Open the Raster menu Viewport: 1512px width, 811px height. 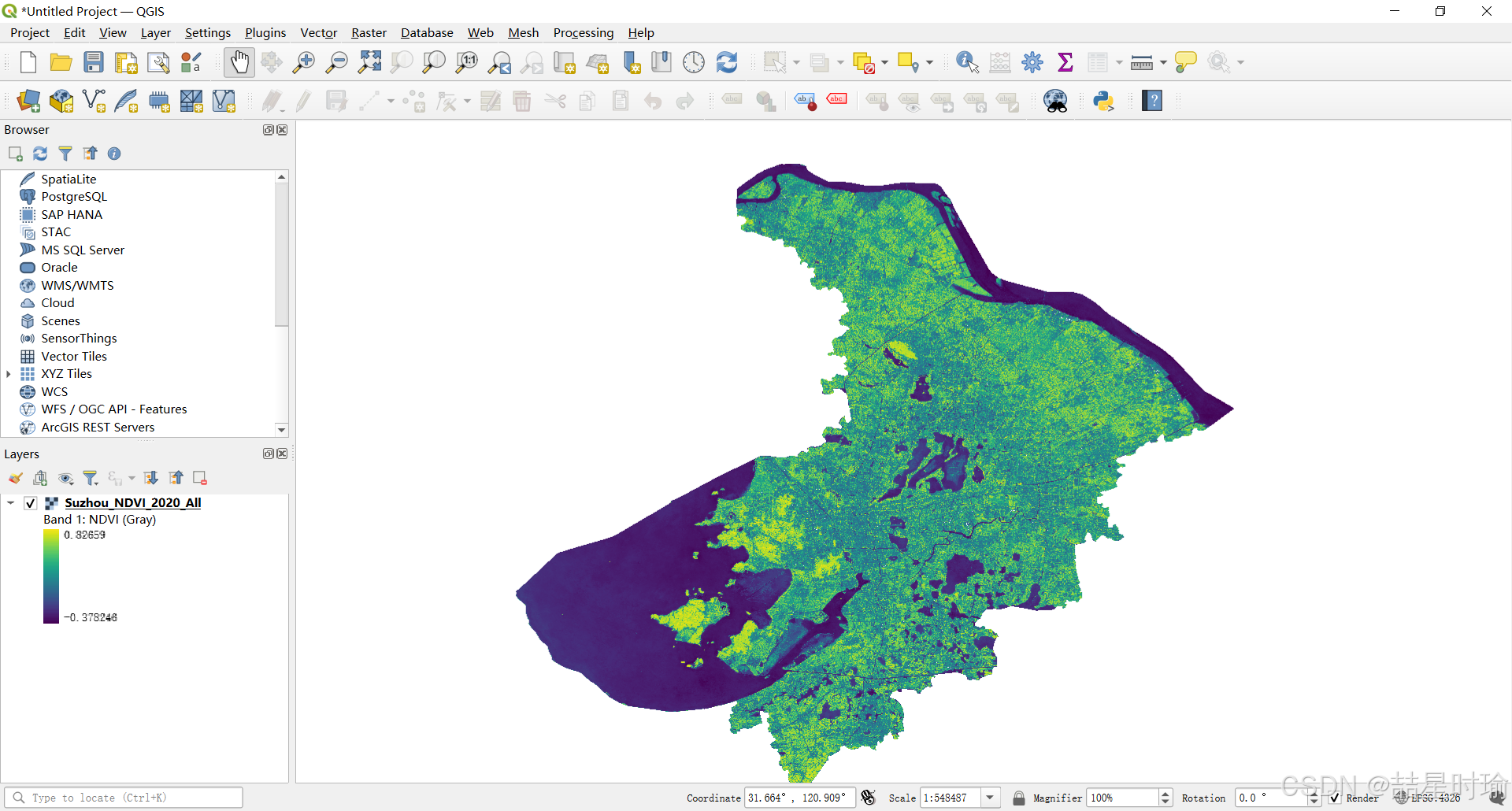pyautogui.click(x=368, y=32)
